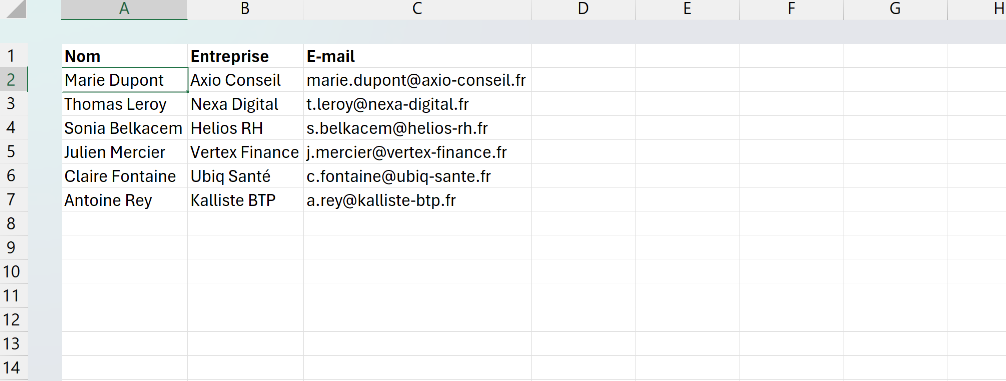This screenshot has height=381, width=1006.
Task: Select row 8 header
Action: tap(14, 224)
